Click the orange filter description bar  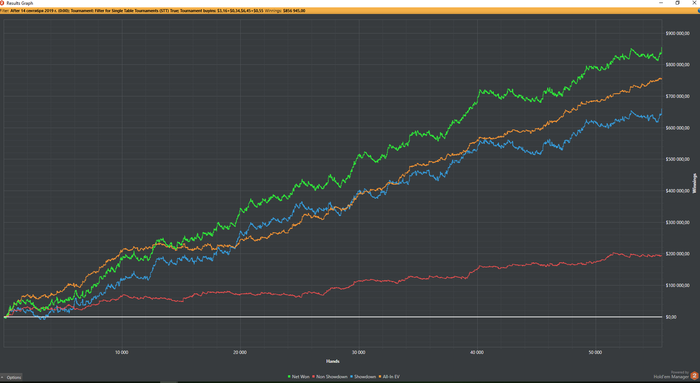pyautogui.click(x=350, y=10)
